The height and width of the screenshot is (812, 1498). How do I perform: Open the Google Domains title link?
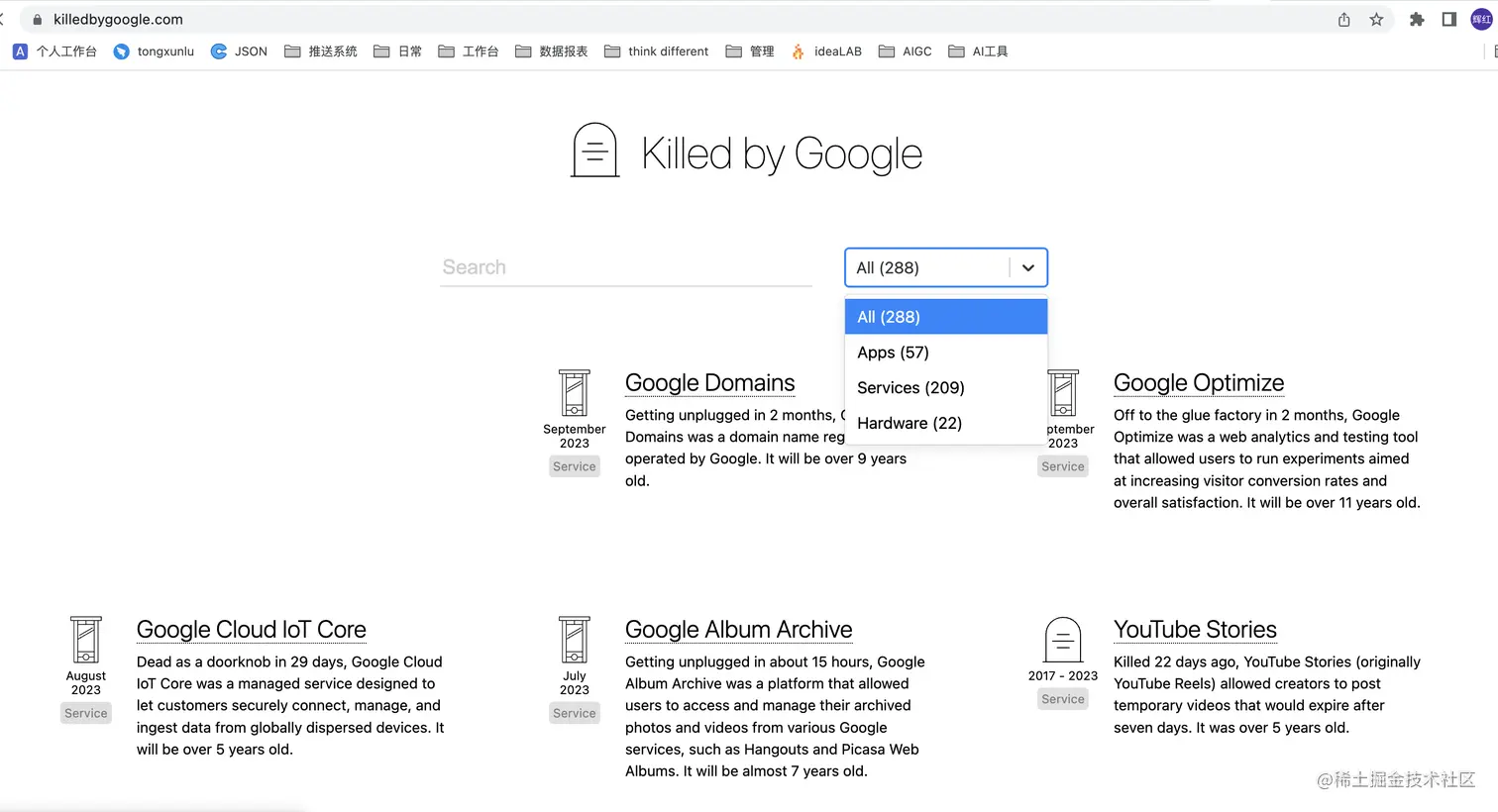click(709, 383)
